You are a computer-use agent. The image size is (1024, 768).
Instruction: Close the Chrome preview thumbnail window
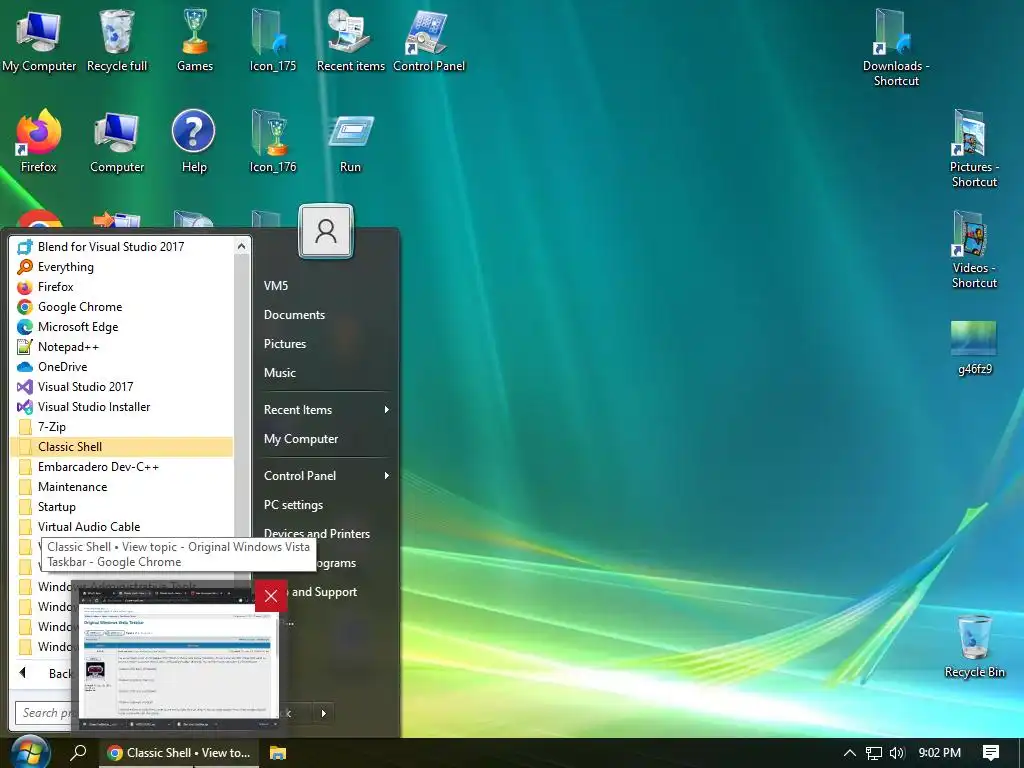pos(271,596)
